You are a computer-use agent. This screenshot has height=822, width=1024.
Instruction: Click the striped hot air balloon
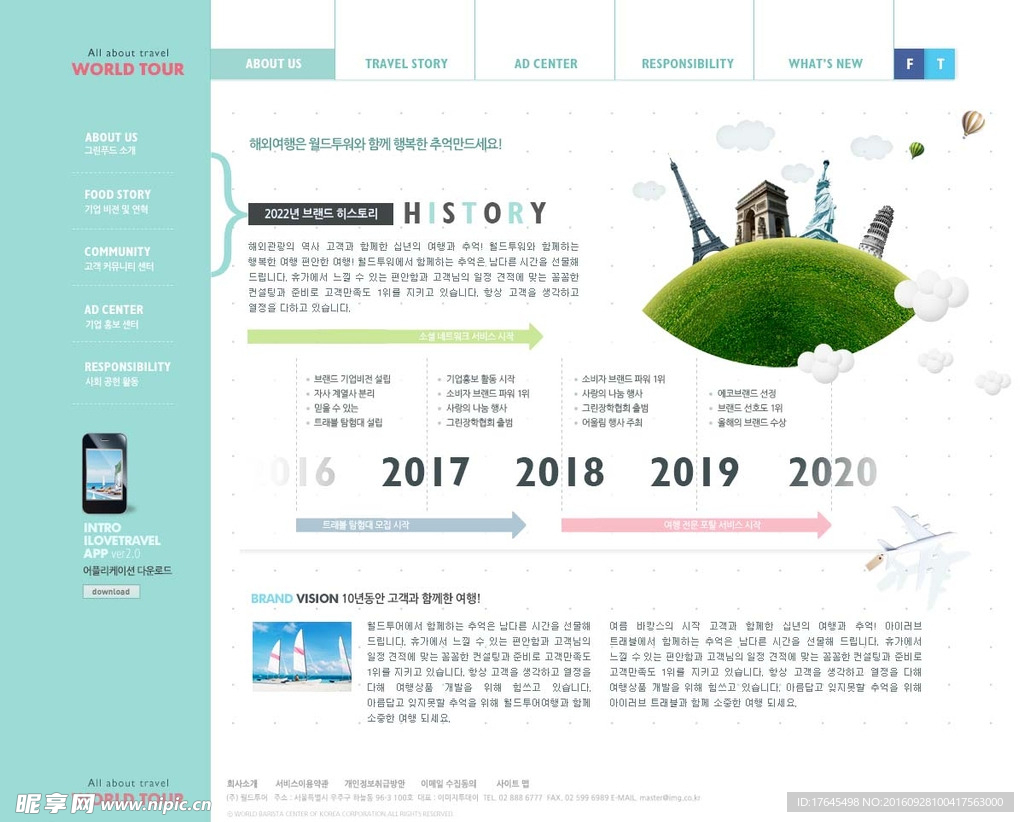point(972,123)
